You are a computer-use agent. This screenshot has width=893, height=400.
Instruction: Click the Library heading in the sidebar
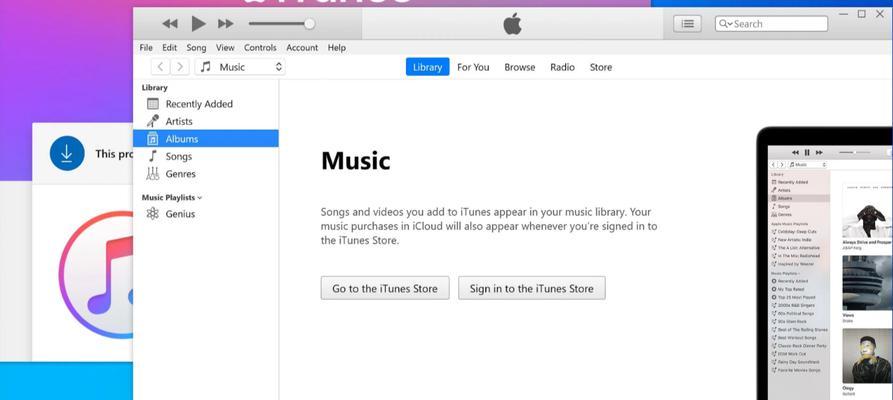pos(154,88)
